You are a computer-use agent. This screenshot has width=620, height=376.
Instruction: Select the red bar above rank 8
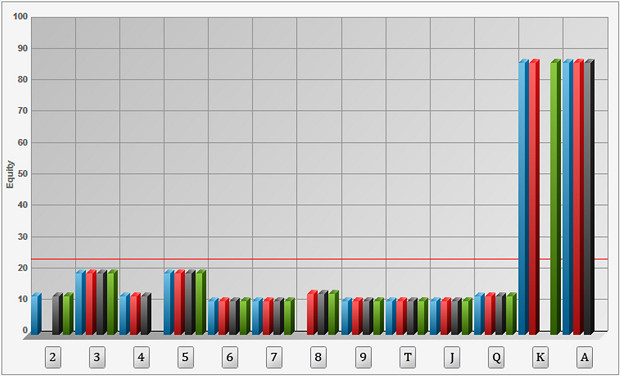(312, 312)
